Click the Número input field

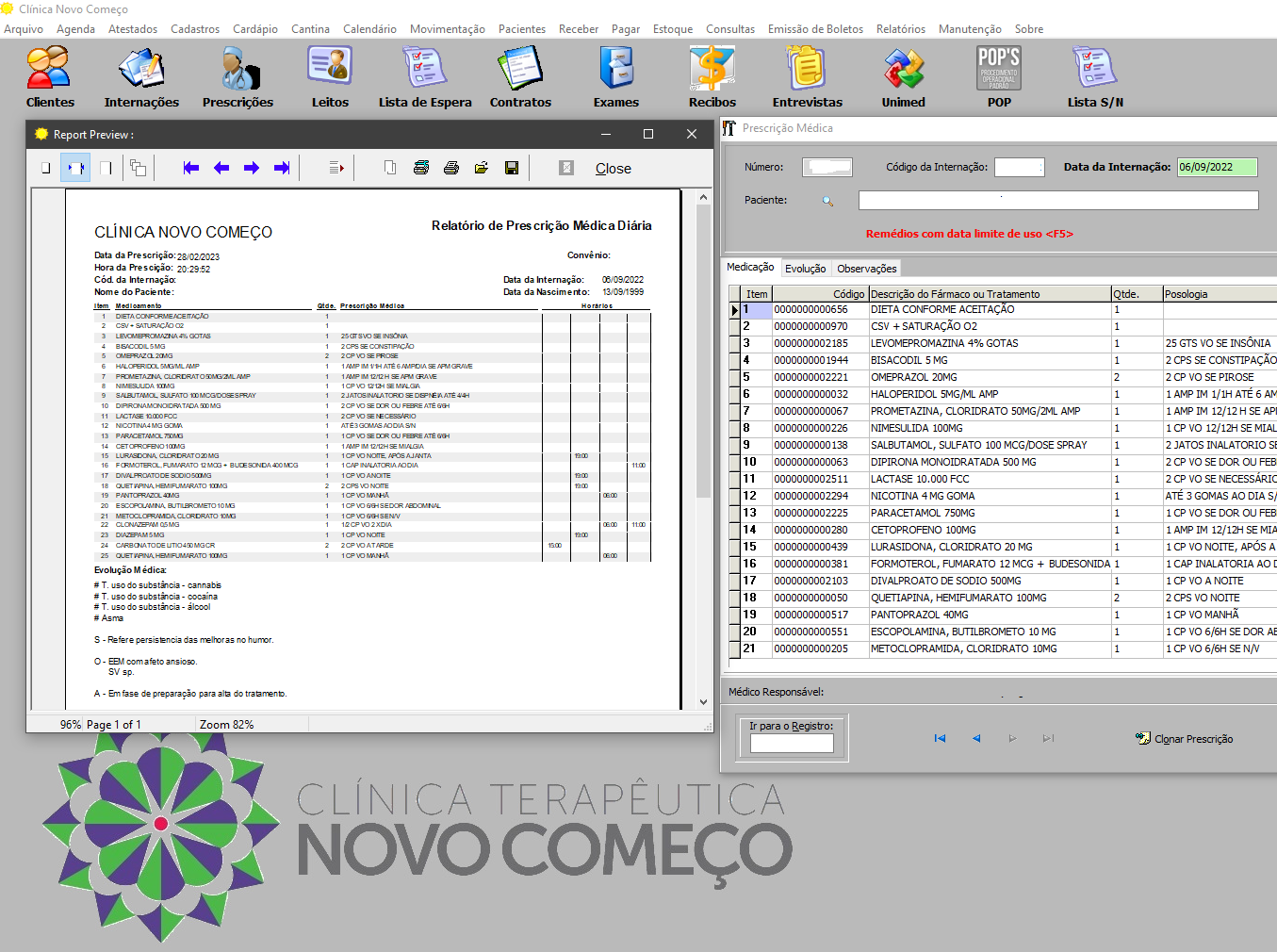coord(827,167)
